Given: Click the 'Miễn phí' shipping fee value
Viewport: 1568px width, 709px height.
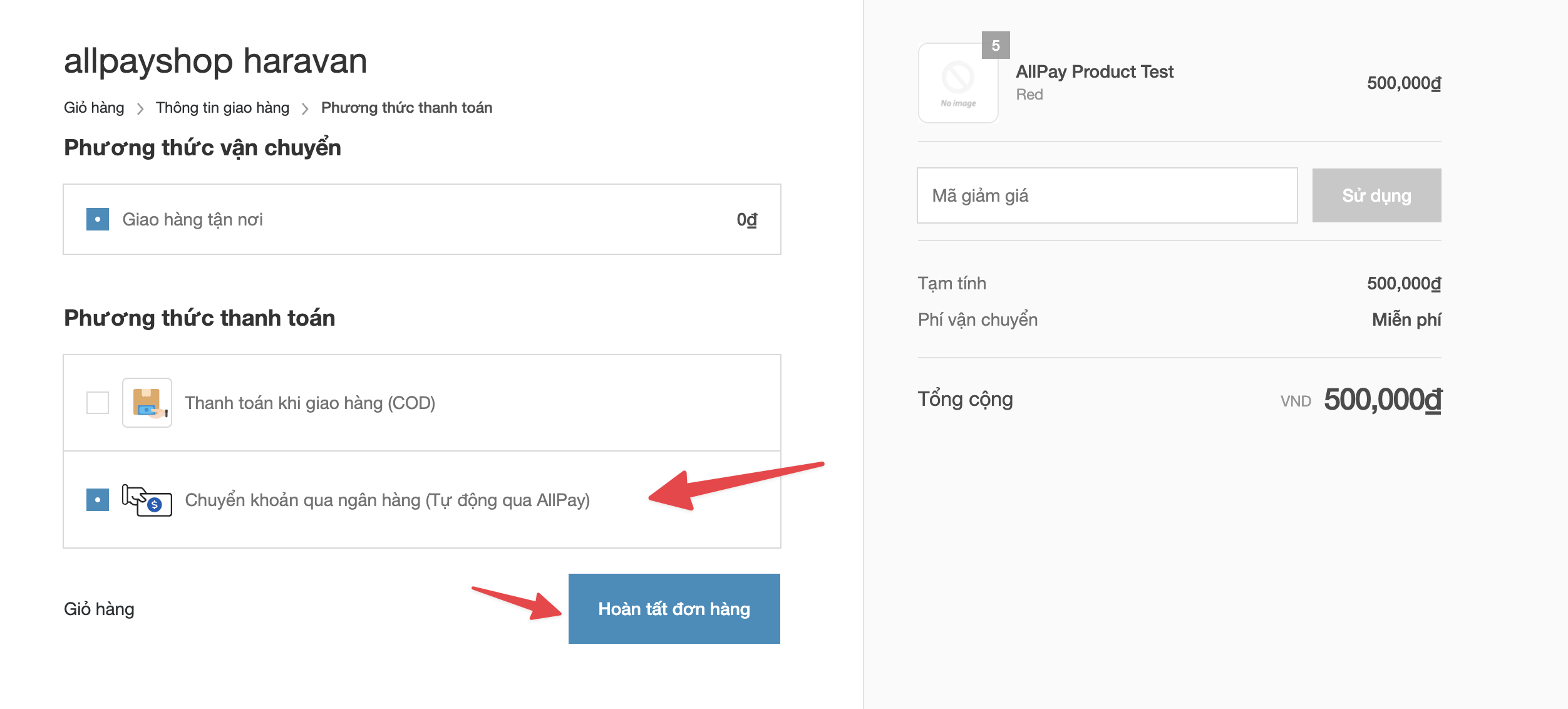Looking at the screenshot, I should 1406,319.
